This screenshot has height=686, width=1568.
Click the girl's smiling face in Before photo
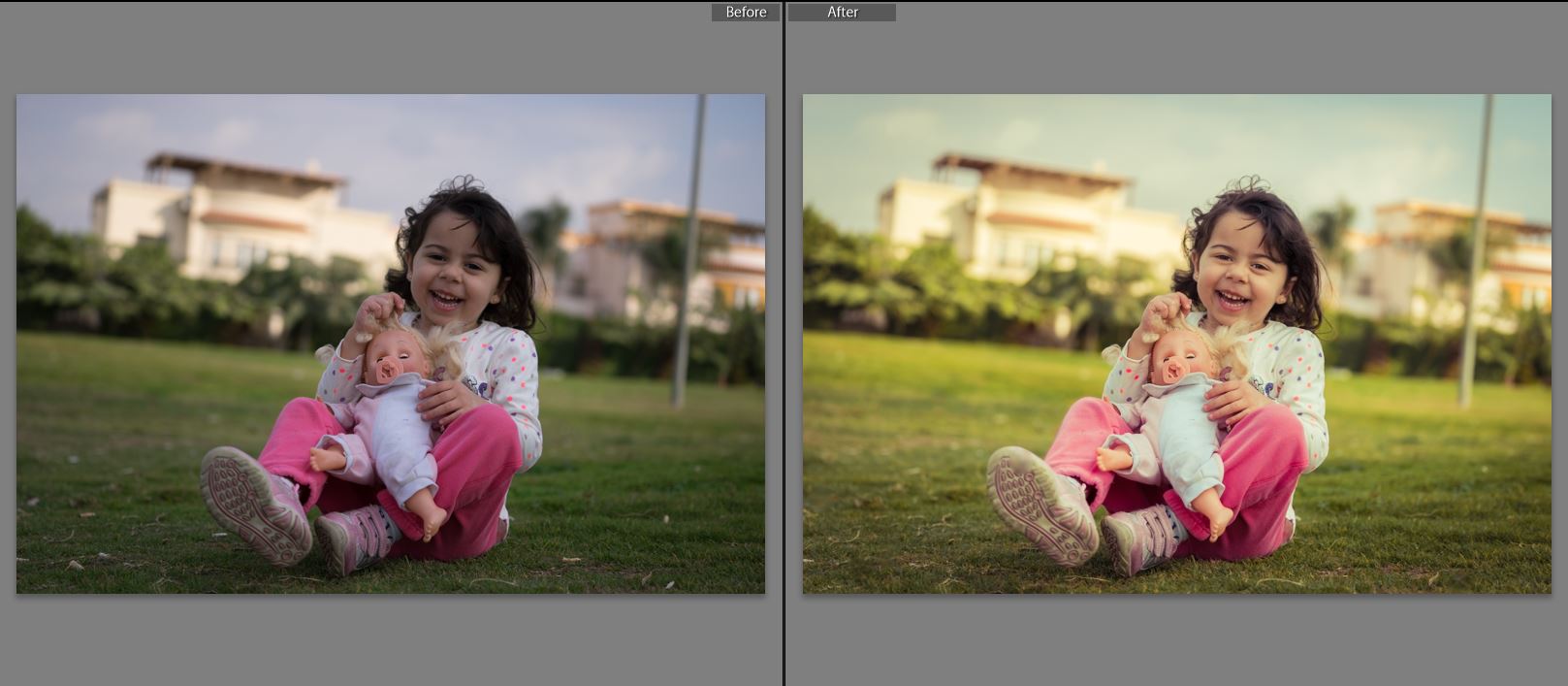click(x=448, y=270)
